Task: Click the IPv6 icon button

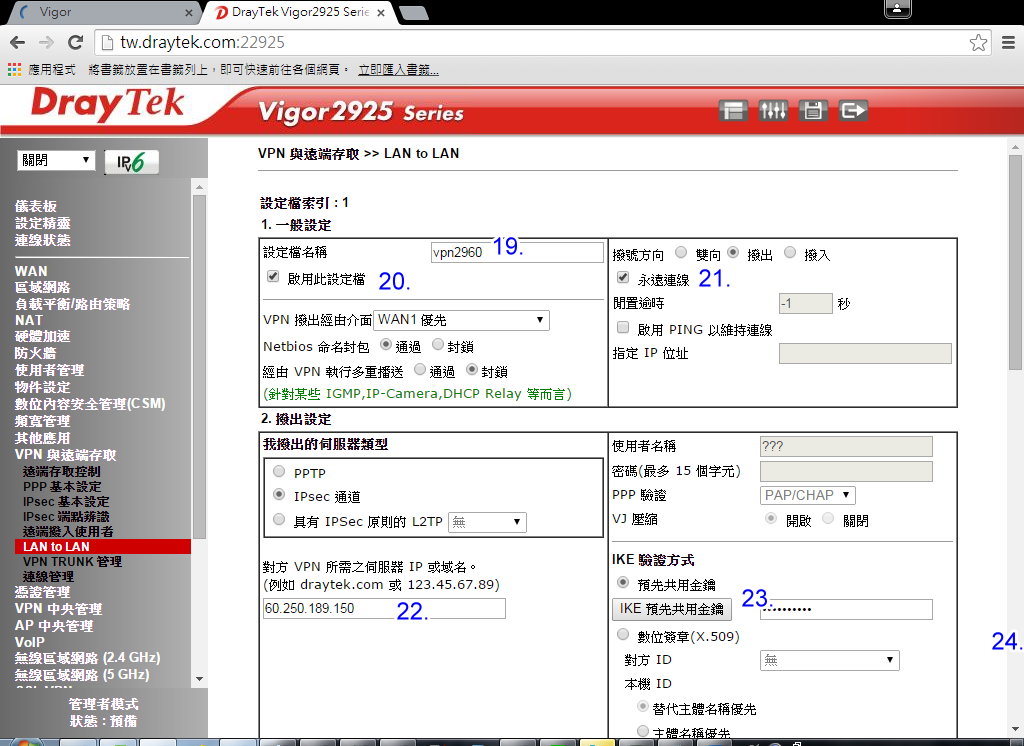Action: point(131,162)
